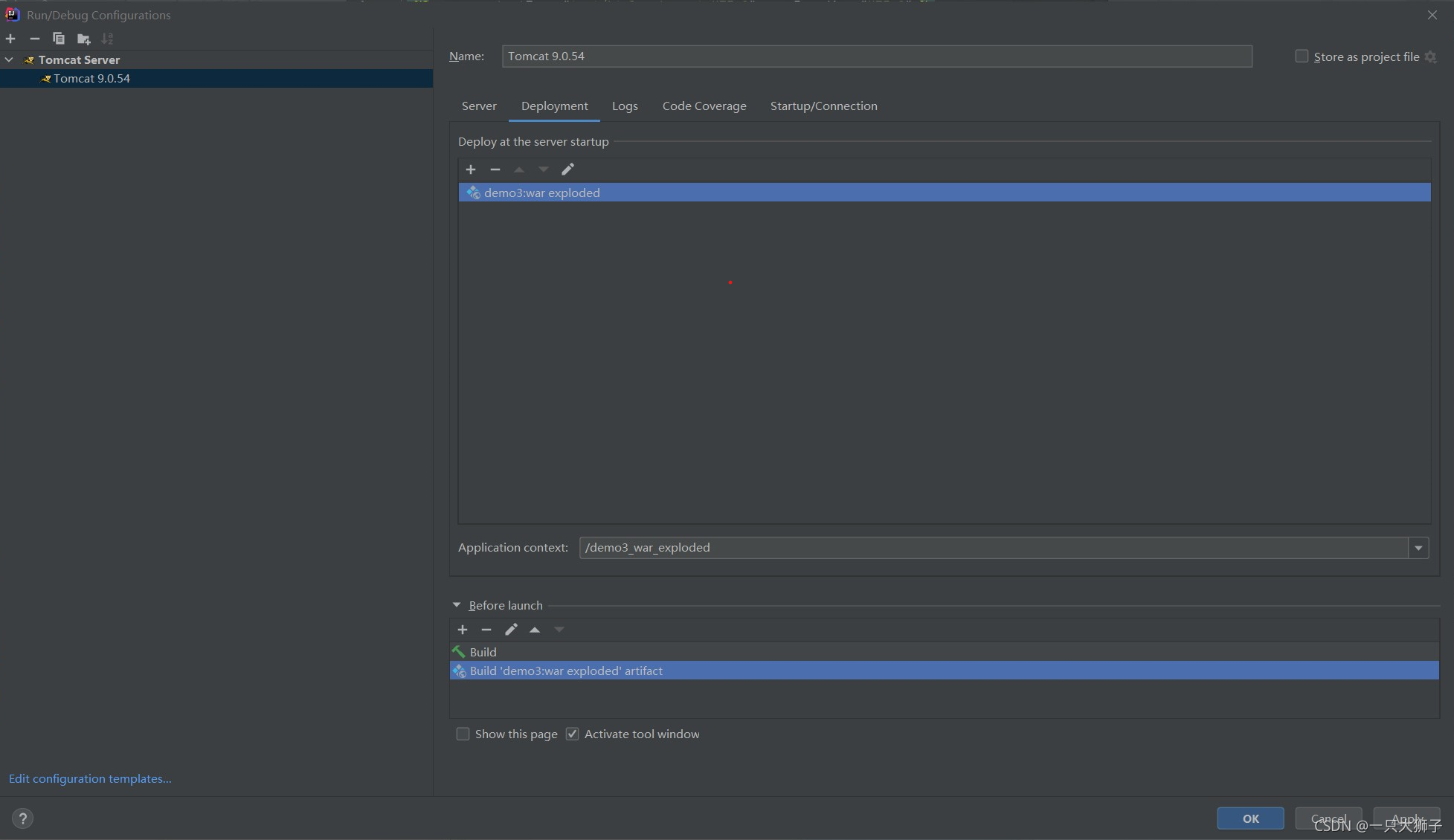
Task: Copy the selected configuration
Action: pyautogui.click(x=59, y=39)
